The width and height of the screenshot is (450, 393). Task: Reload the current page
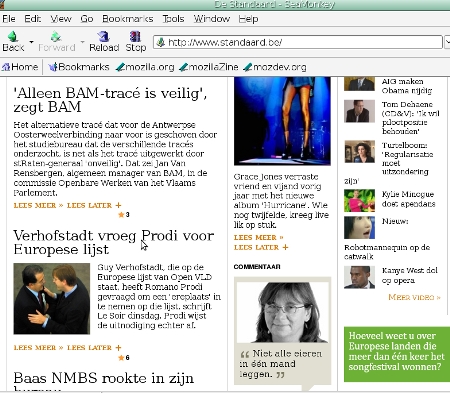(104, 41)
